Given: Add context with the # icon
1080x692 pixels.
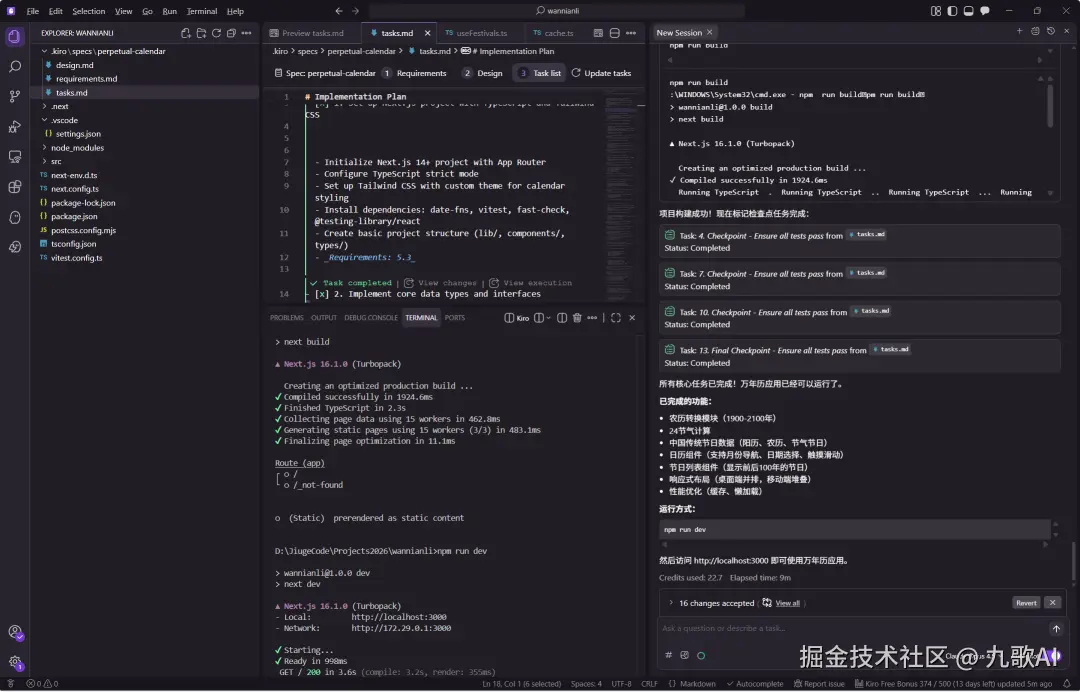Looking at the screenshot, I should [668, 656].
